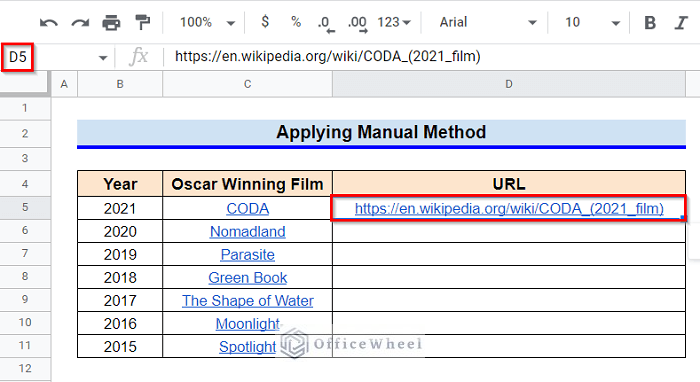This screenshot has width=700, height=382.
Task: Open the CODA film link
Action: tap(247, 208)
